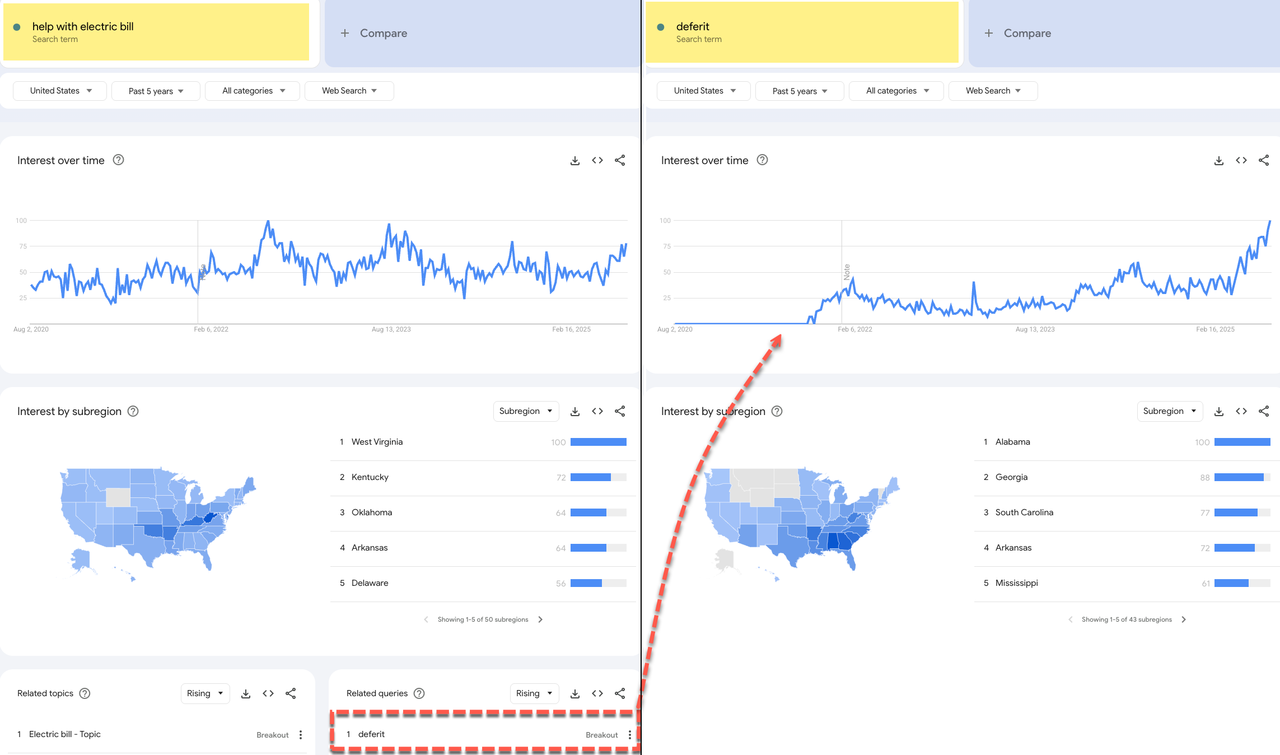
Task: Download the Related queries data
Action: [575, 693]
